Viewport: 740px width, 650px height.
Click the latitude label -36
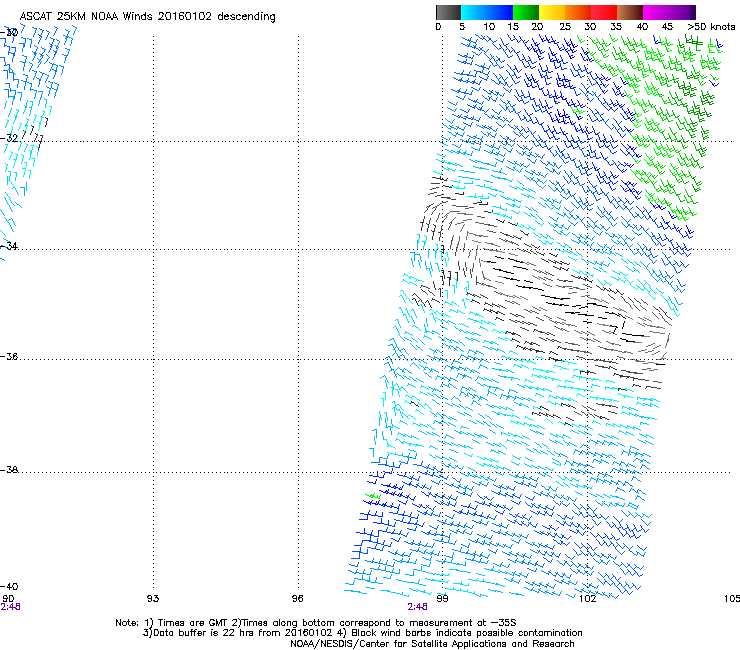tap(9, 356)
